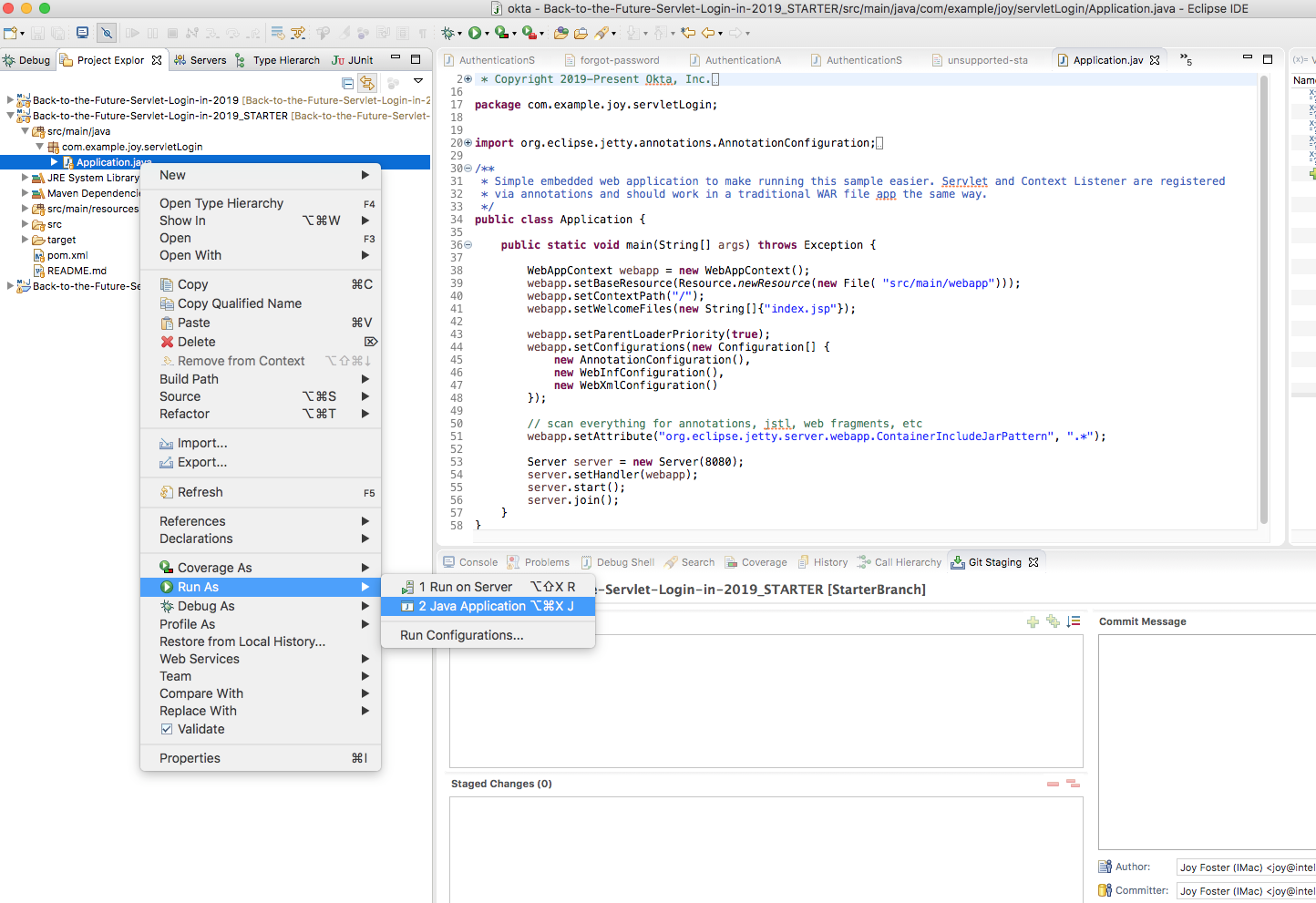This screenshot has width=1316, height=903.
Task: Expand the JRE System Library node
Action: click(26, 178)
